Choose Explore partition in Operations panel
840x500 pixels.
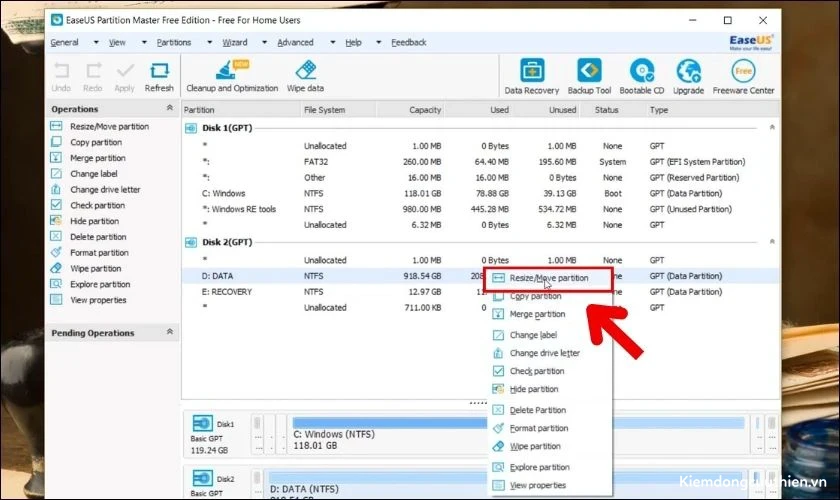tap(100, 285)
